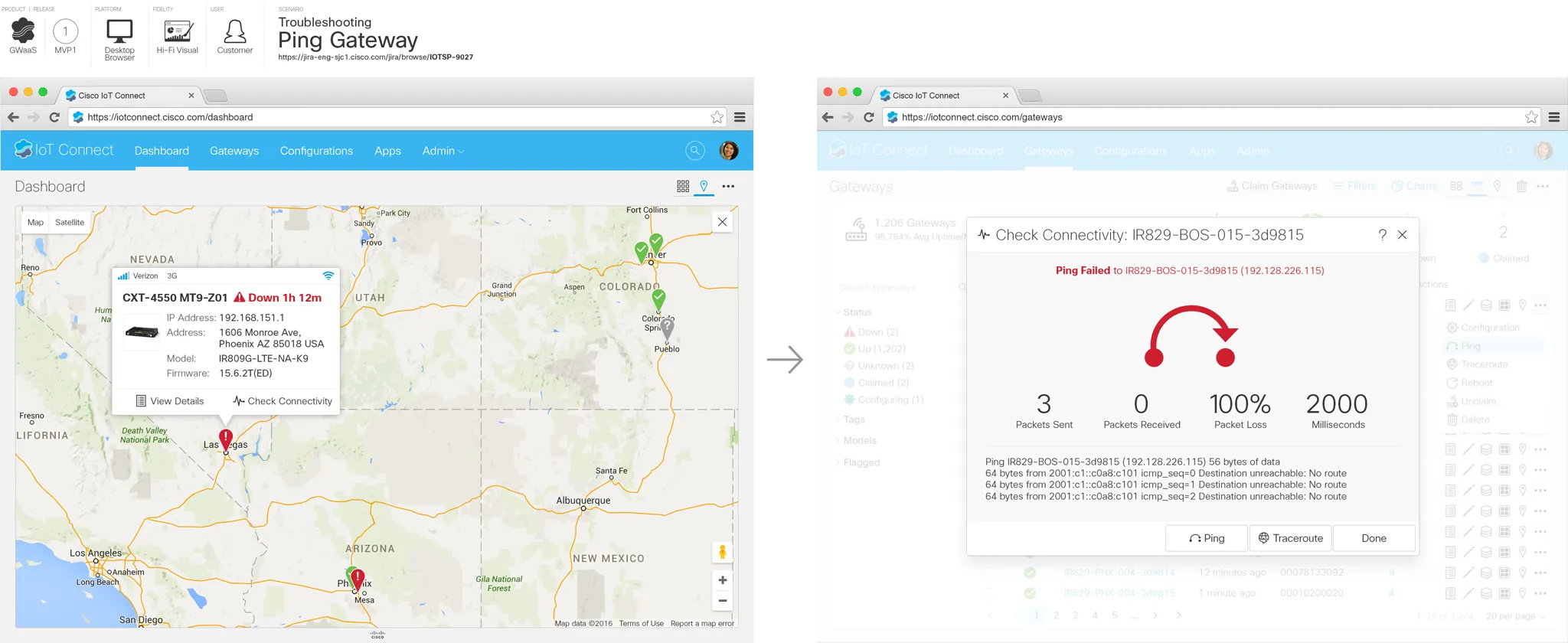Switch the map to Map view
The height and width of the screenshot is (643, 1568).
[x=35, y=222]
